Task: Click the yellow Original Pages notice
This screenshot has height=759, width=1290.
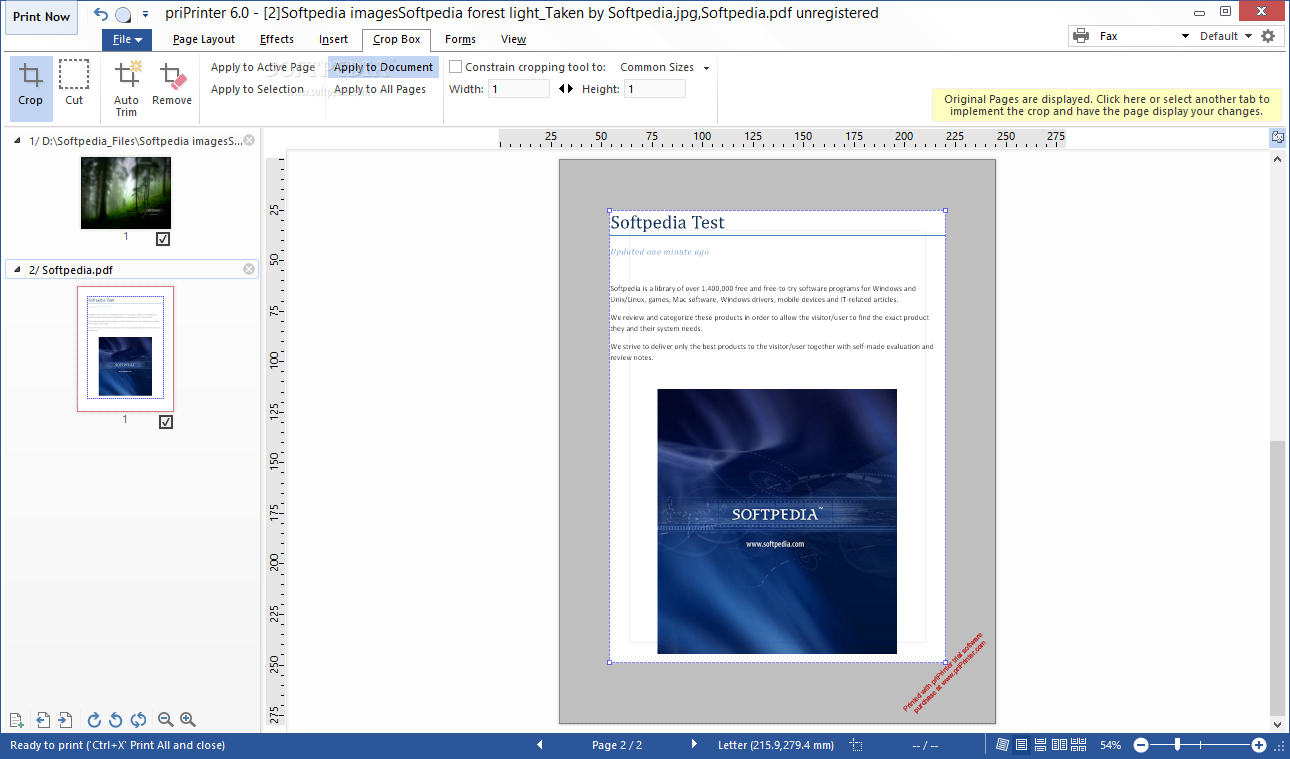Action: pyautogui.click(x=1107, y=105)
